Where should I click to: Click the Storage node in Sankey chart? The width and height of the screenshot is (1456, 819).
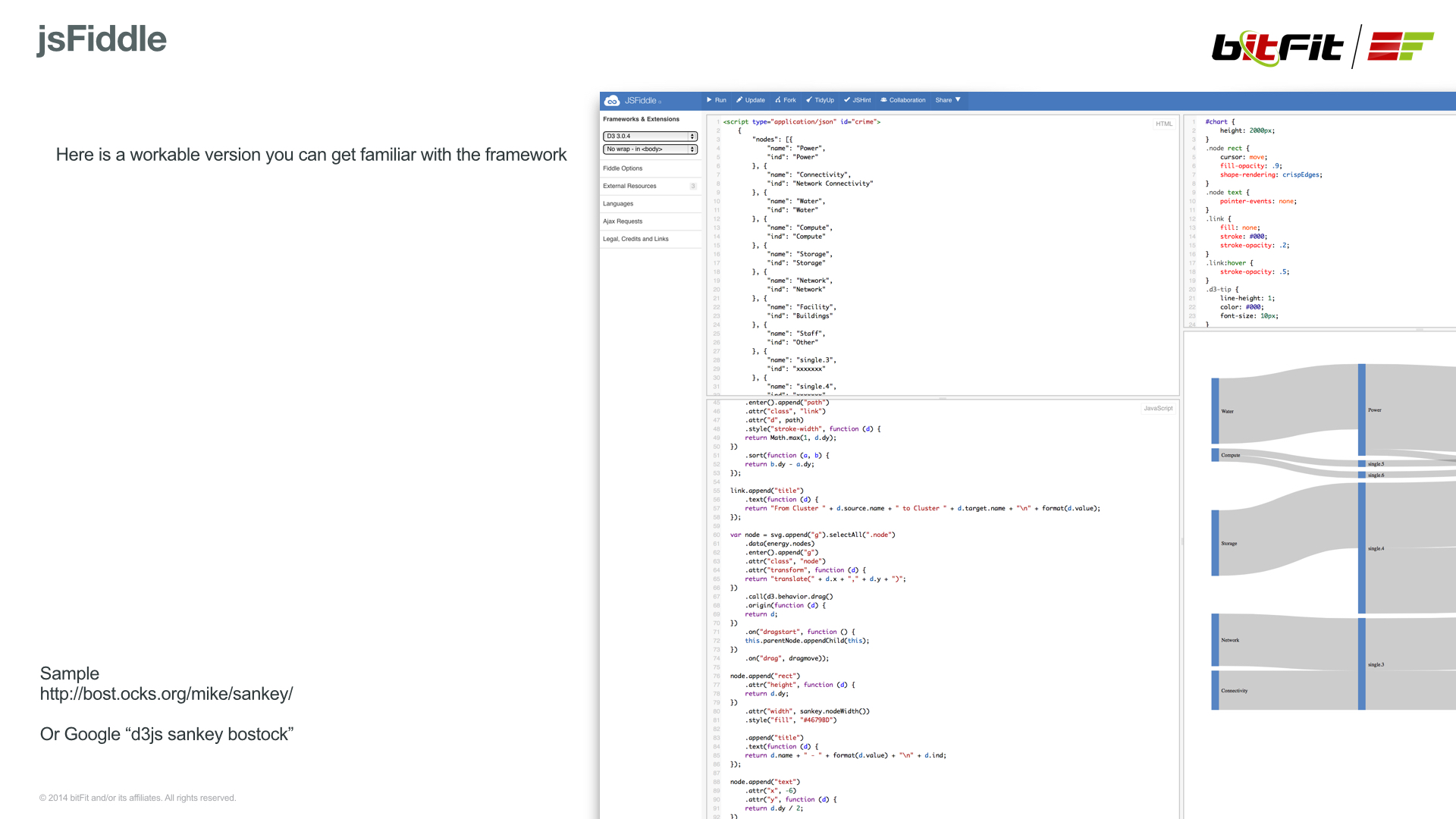[1215, 543]
